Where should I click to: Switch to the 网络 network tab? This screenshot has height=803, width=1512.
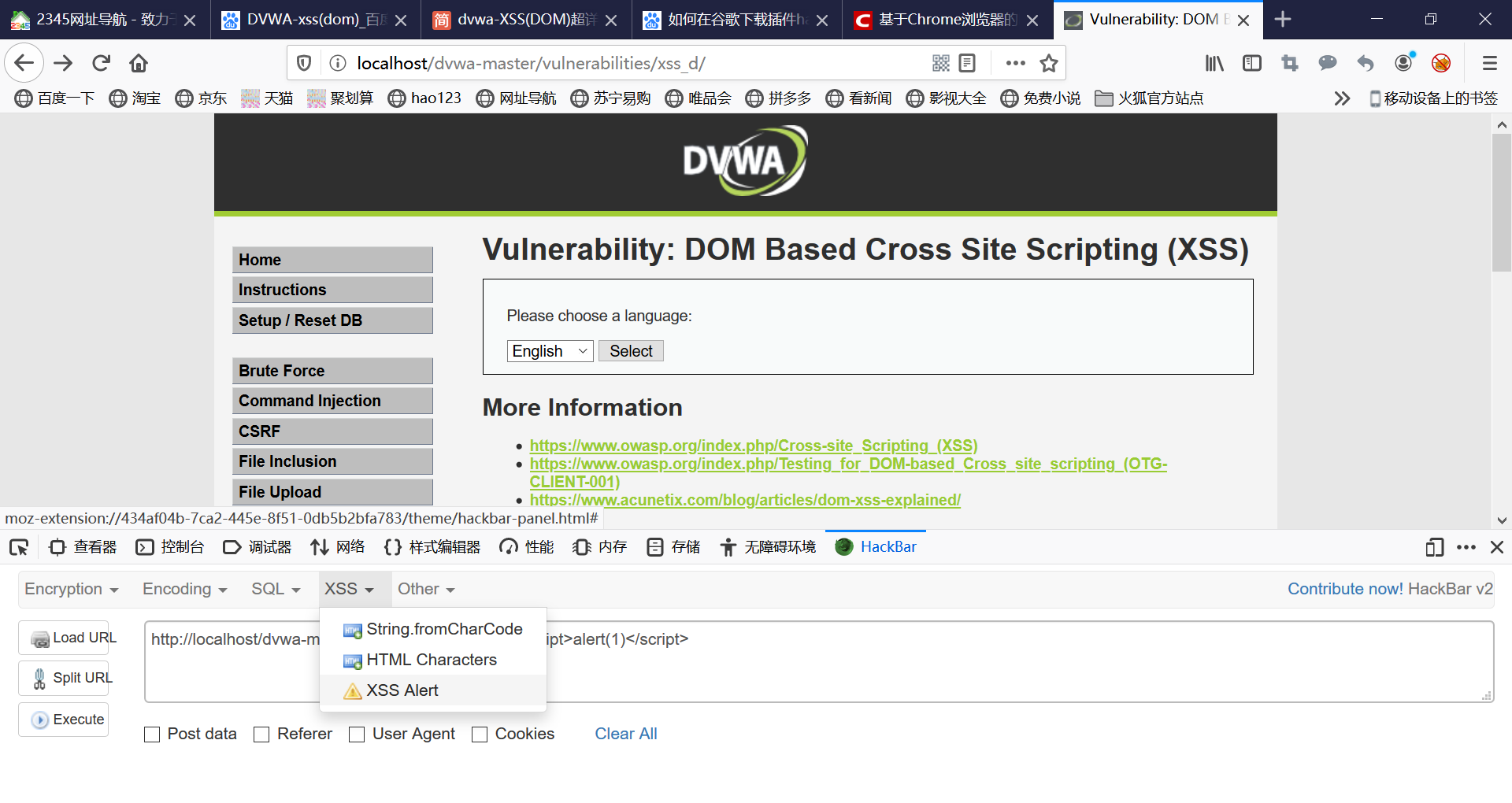pyautogui.click(x=338, y=547)
